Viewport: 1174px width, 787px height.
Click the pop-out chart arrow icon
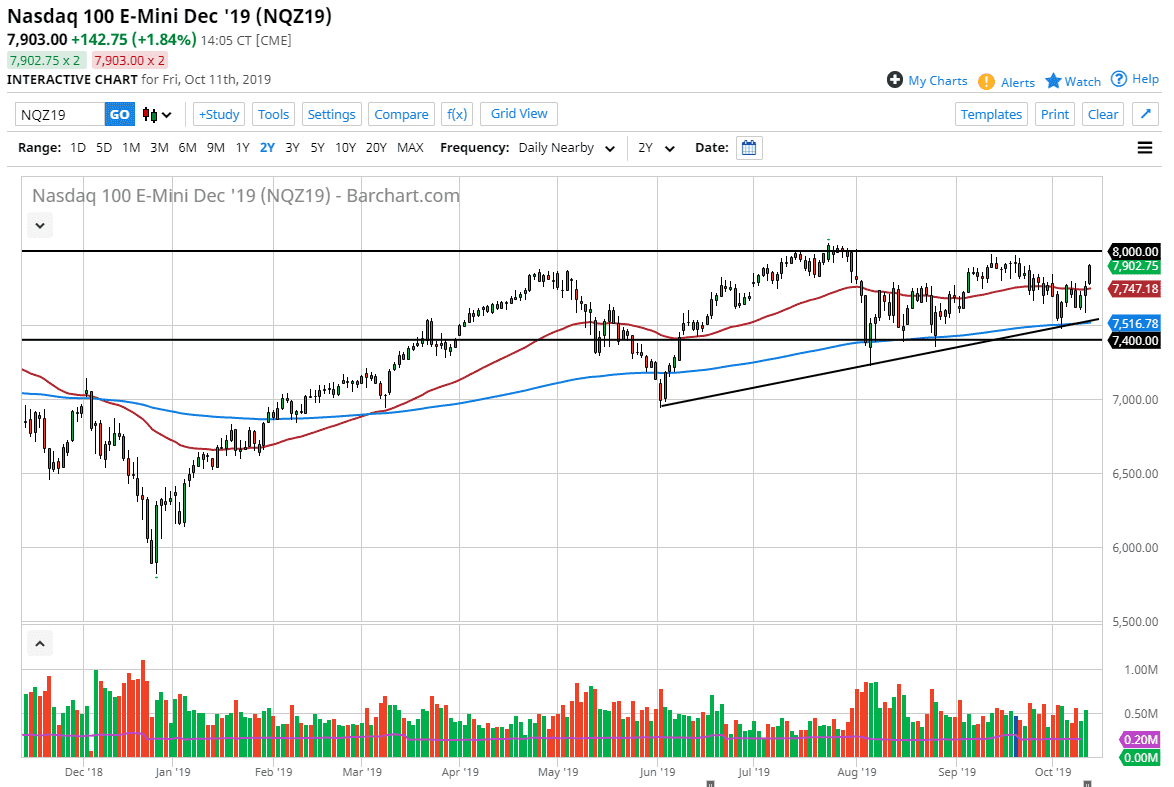pos(1145,114)
